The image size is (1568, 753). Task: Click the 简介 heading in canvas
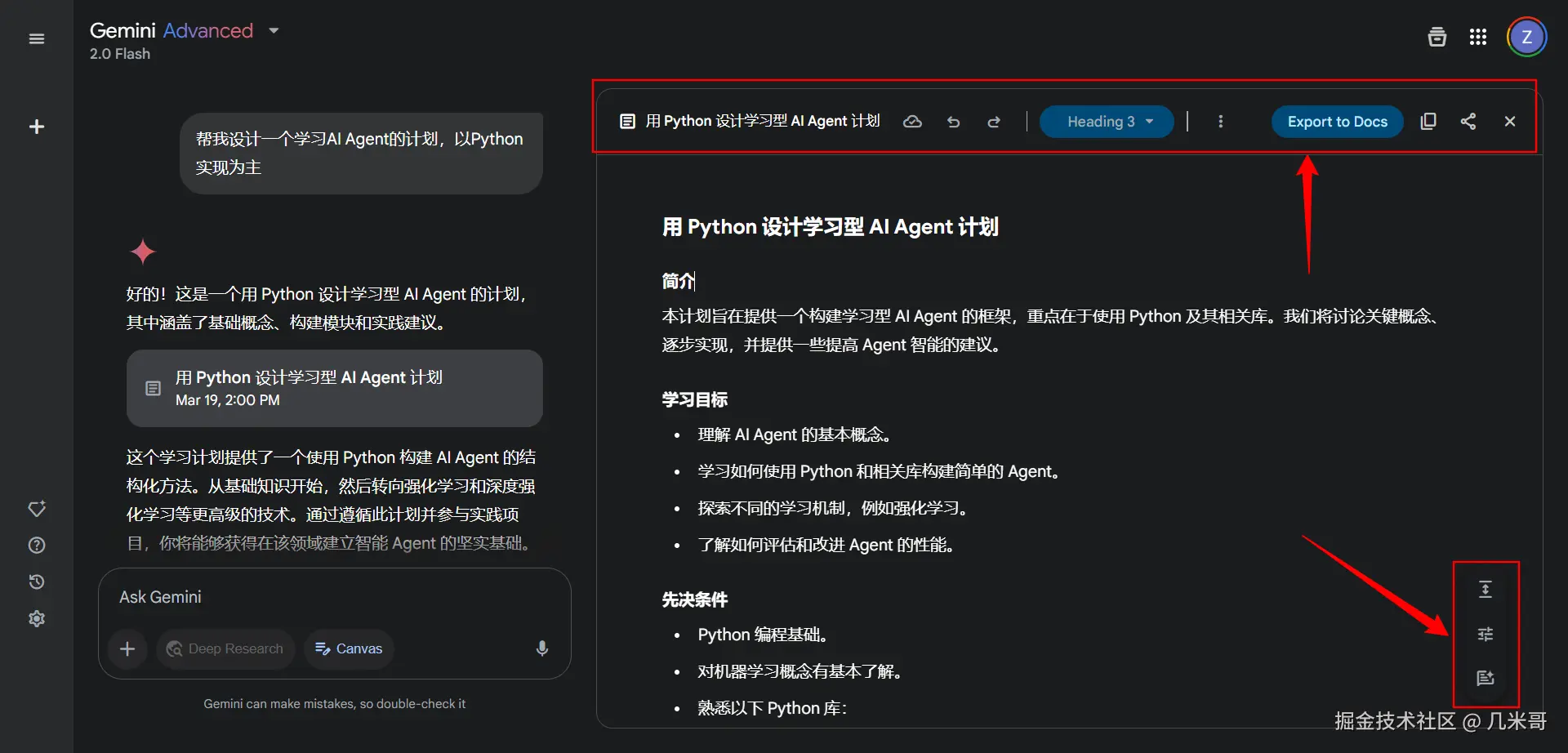(x=678, y=281)
